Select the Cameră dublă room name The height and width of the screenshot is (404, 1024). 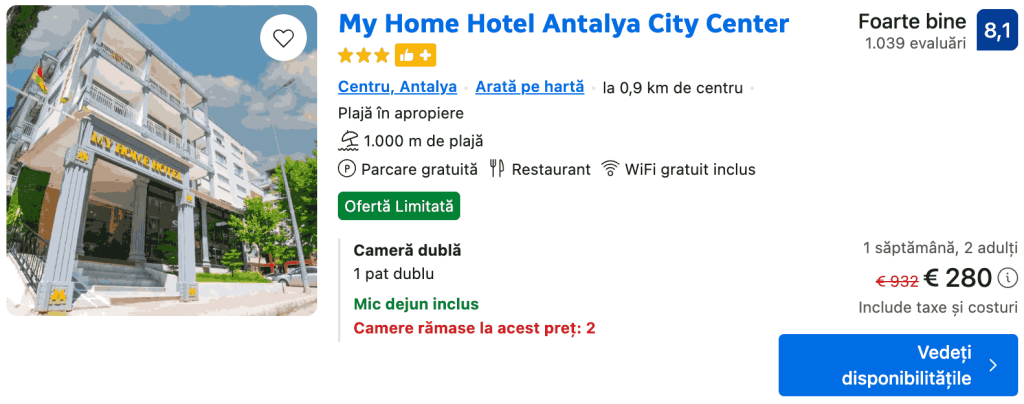[x=407, y=251]
